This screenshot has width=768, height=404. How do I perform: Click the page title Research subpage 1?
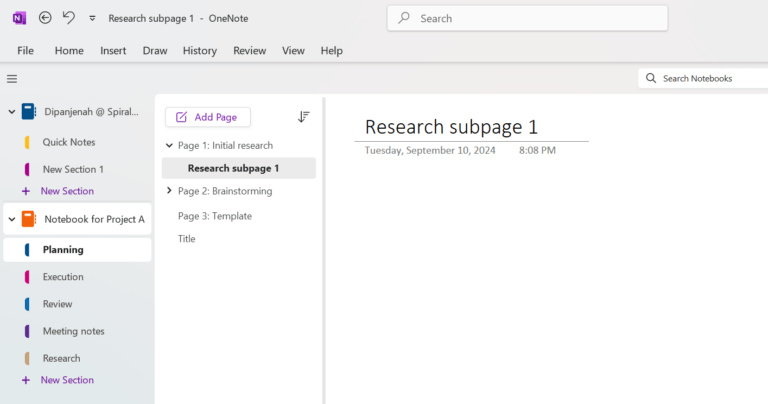click(451, 127)
